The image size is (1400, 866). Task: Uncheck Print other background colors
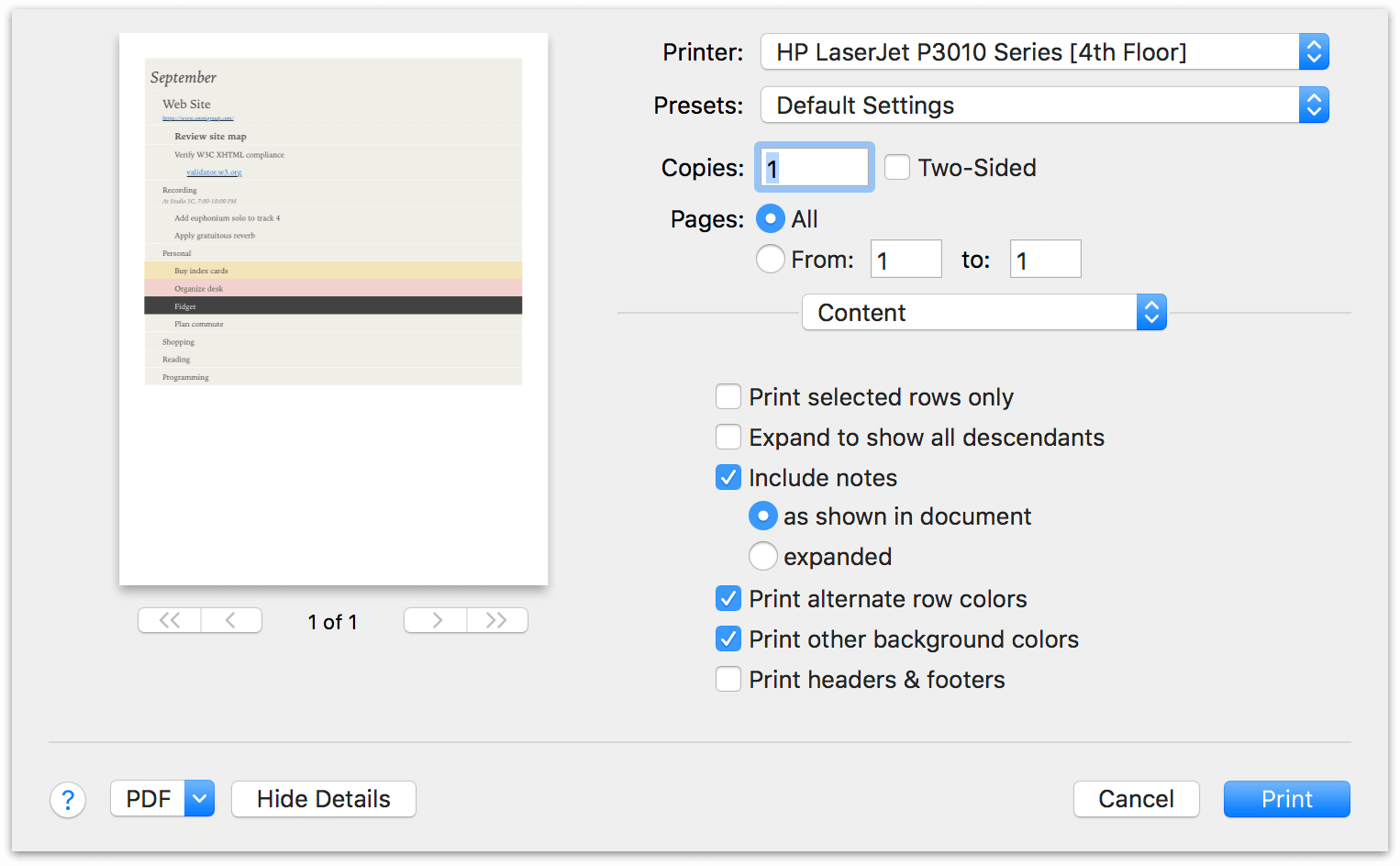pyautogui.click(x=728, y=638)
